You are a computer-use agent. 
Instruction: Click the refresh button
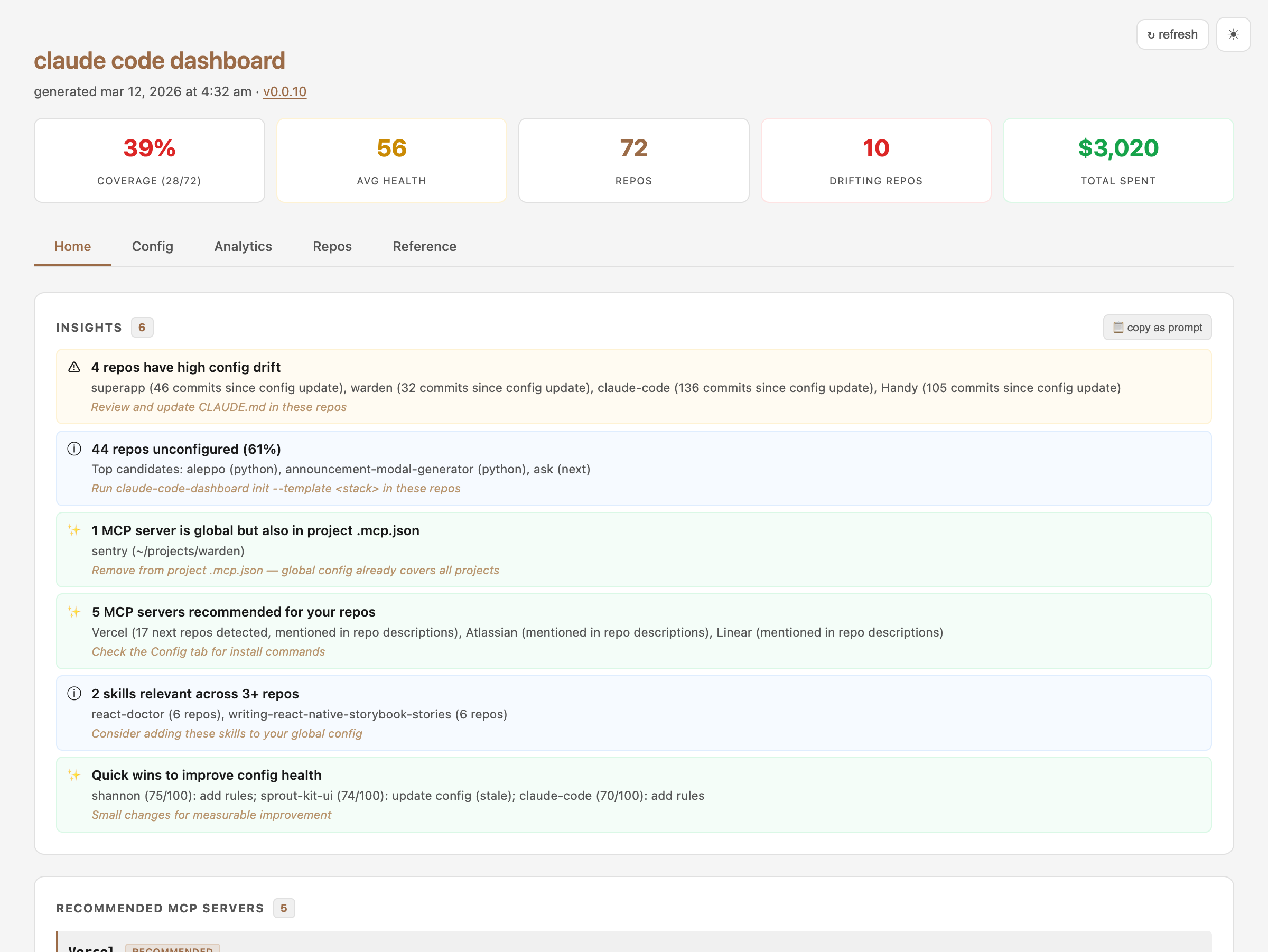tap(1172, 34)
